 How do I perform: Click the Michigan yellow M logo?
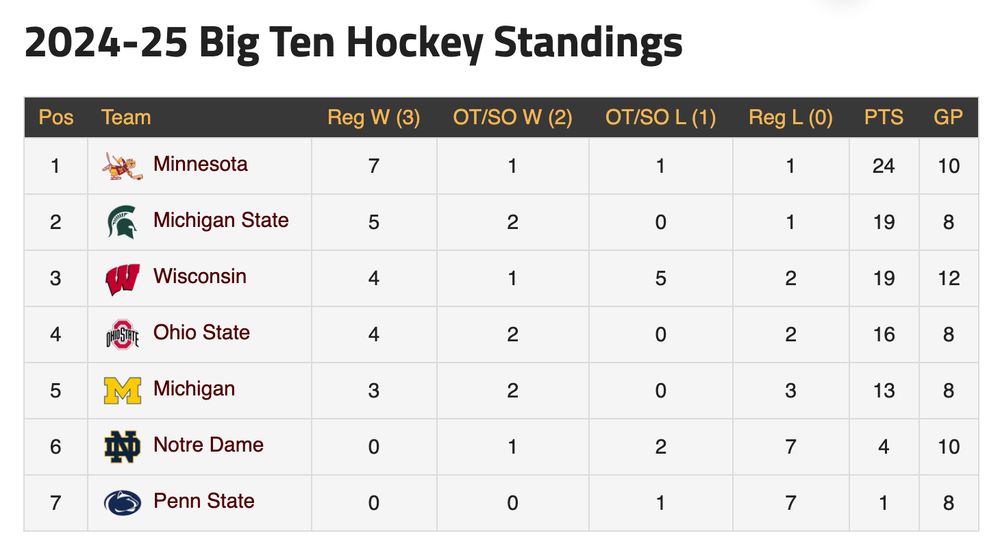coord(122,390)
